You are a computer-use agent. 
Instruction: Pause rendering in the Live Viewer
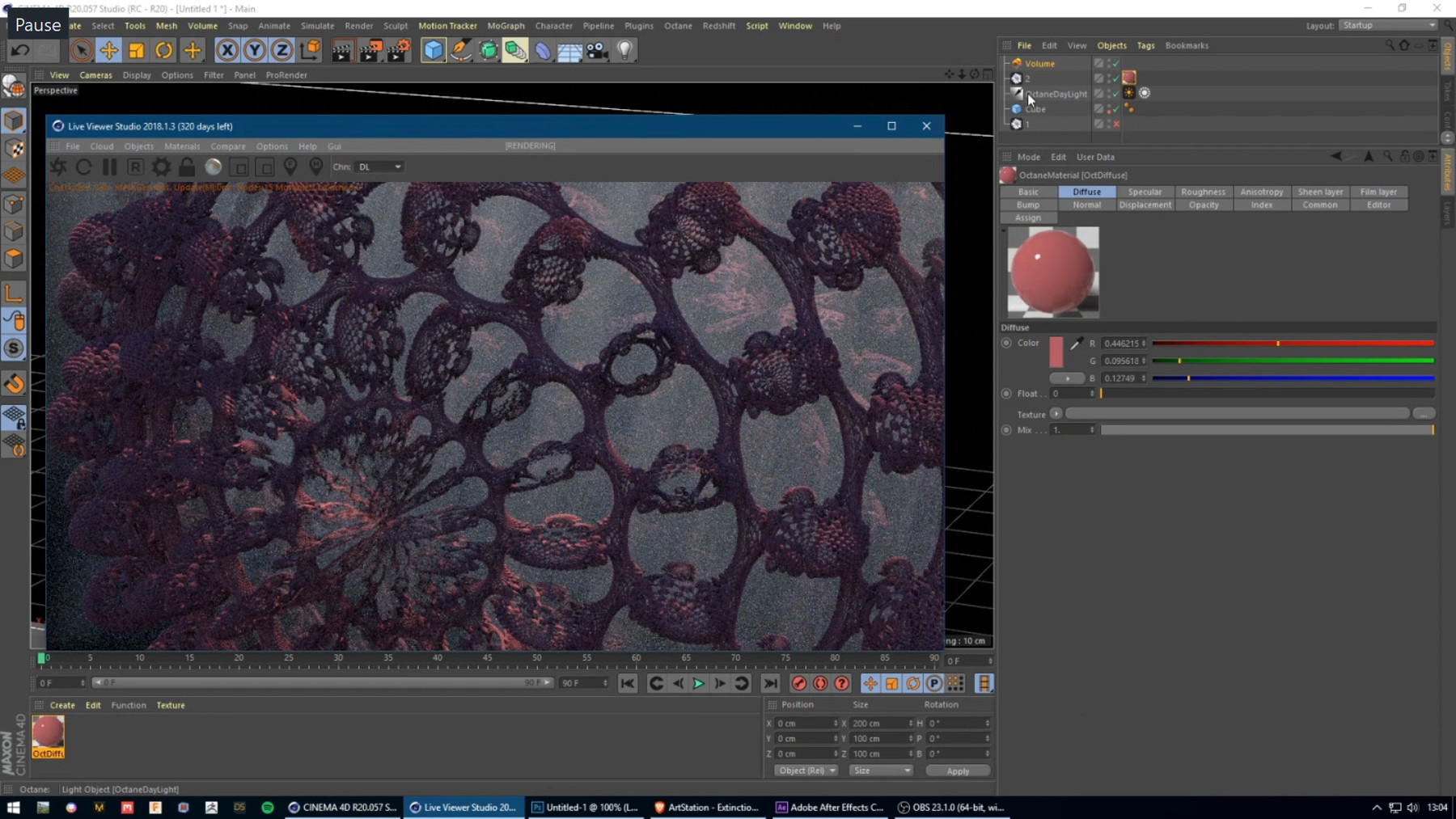[109, 167]
